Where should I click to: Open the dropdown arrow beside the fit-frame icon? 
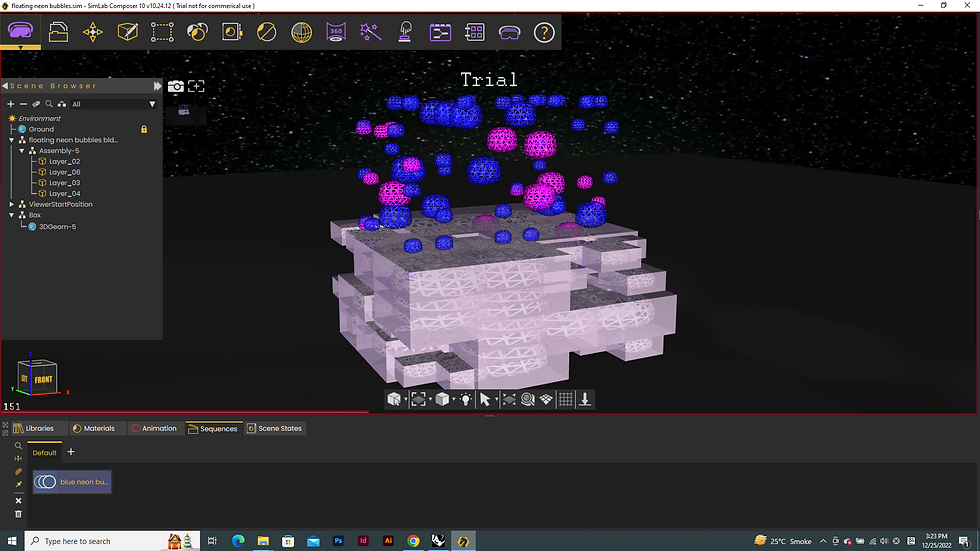(x=430, y=400)
